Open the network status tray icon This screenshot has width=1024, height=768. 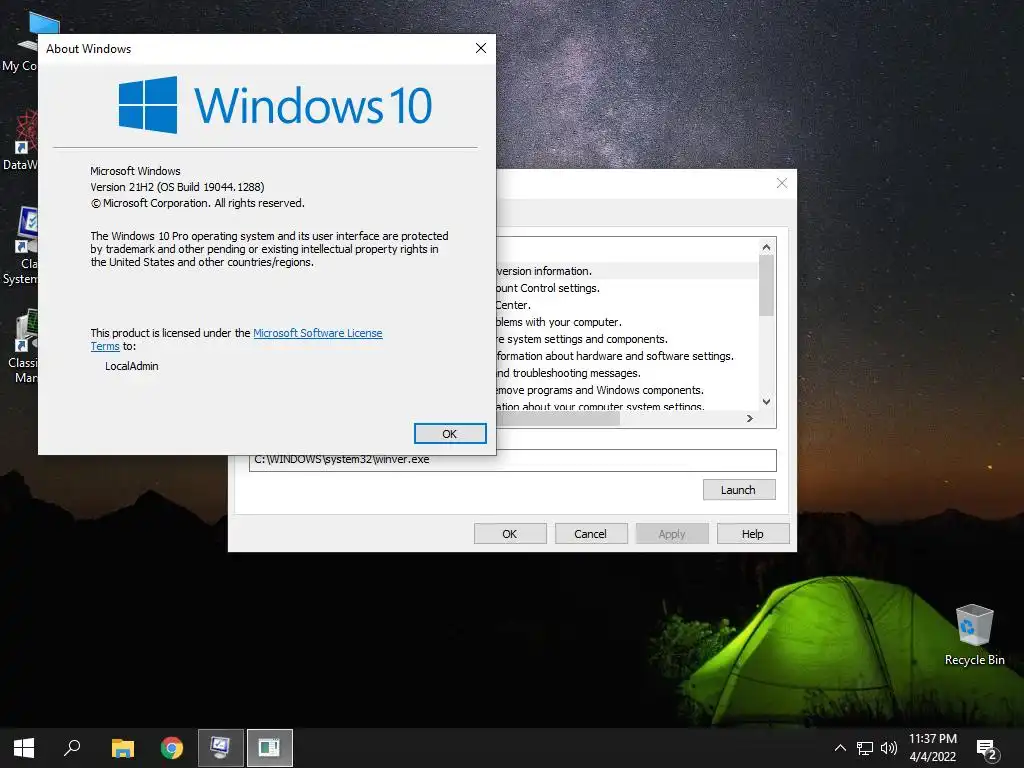pos(865,748)
